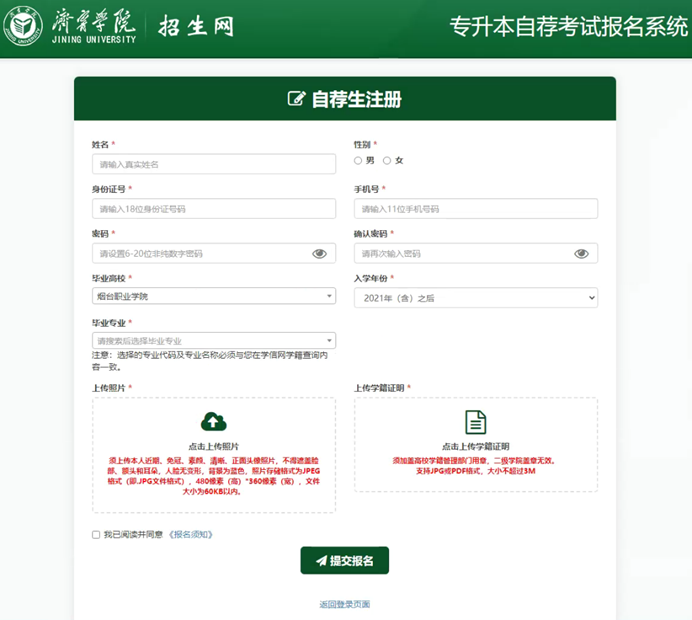The height and width of the screenshot is (620, 692).
Task: Click the 姓名 real name input field
Action: click(213, 164)
